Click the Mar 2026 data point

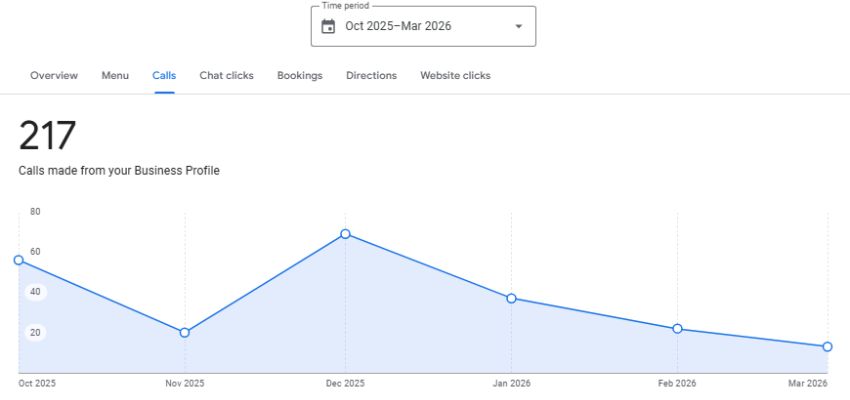tap(827, 347)
